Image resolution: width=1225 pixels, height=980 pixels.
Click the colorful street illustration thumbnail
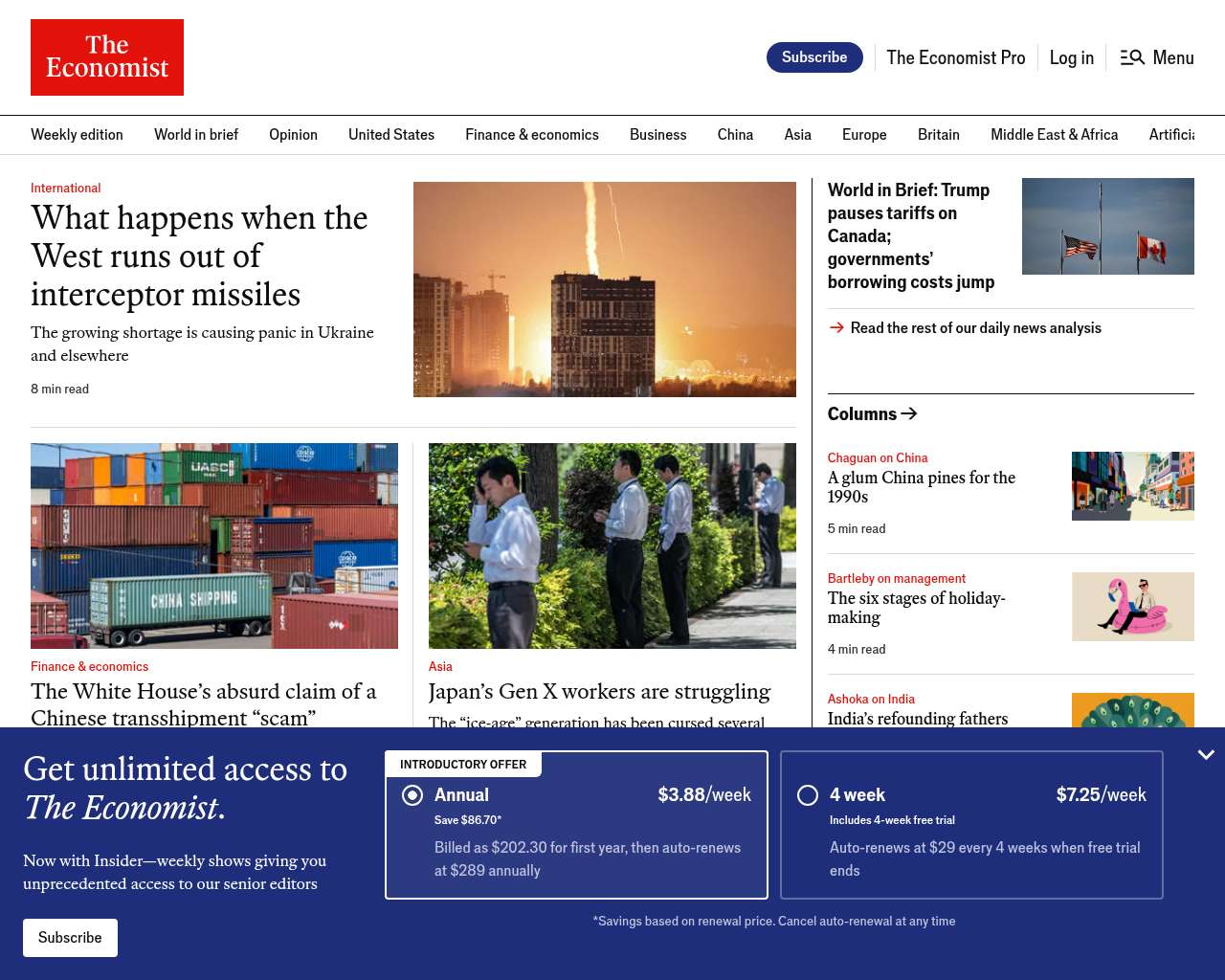[1133, 486]
